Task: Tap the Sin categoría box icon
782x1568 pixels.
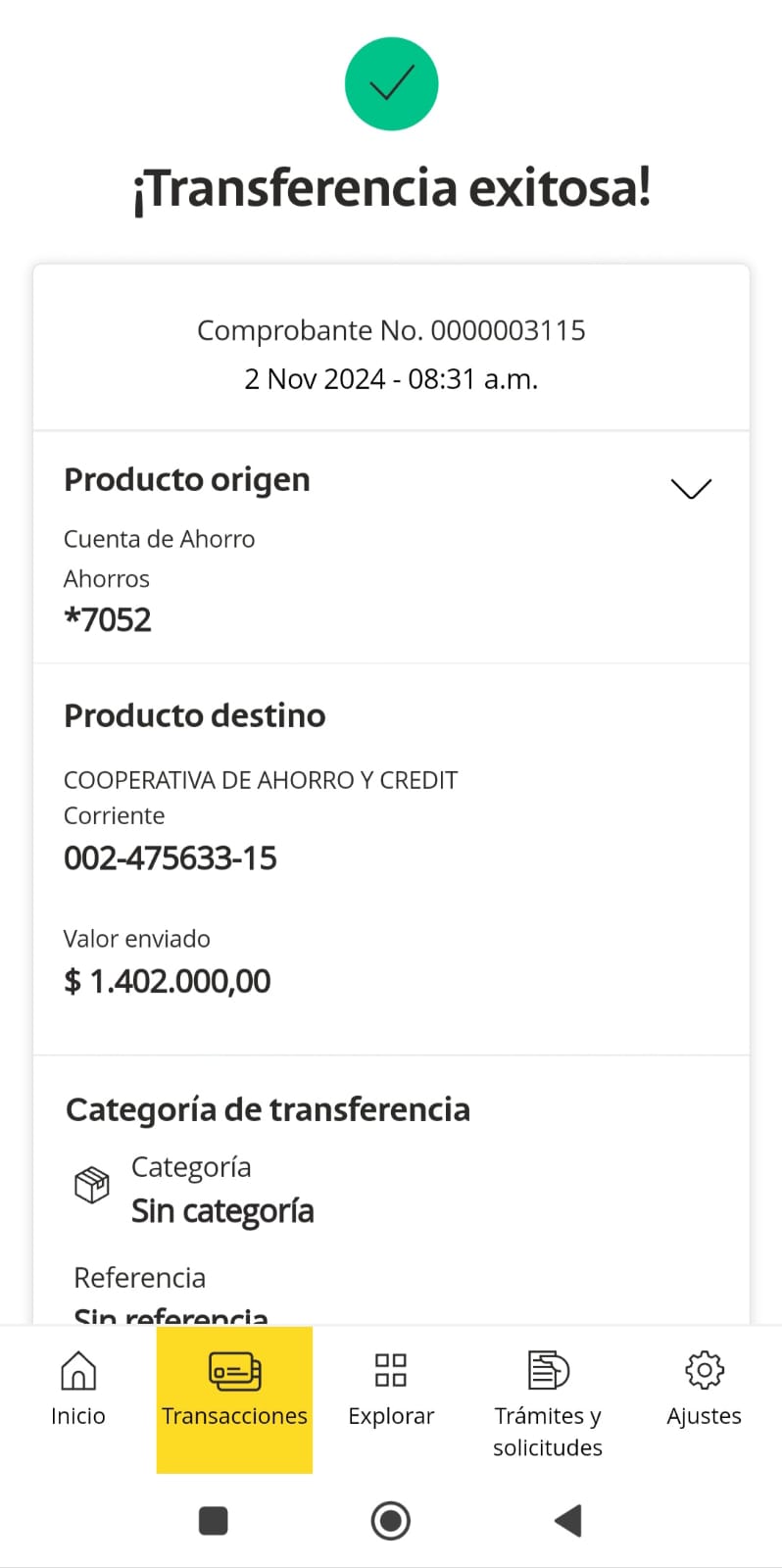Action: (92, 1185)
